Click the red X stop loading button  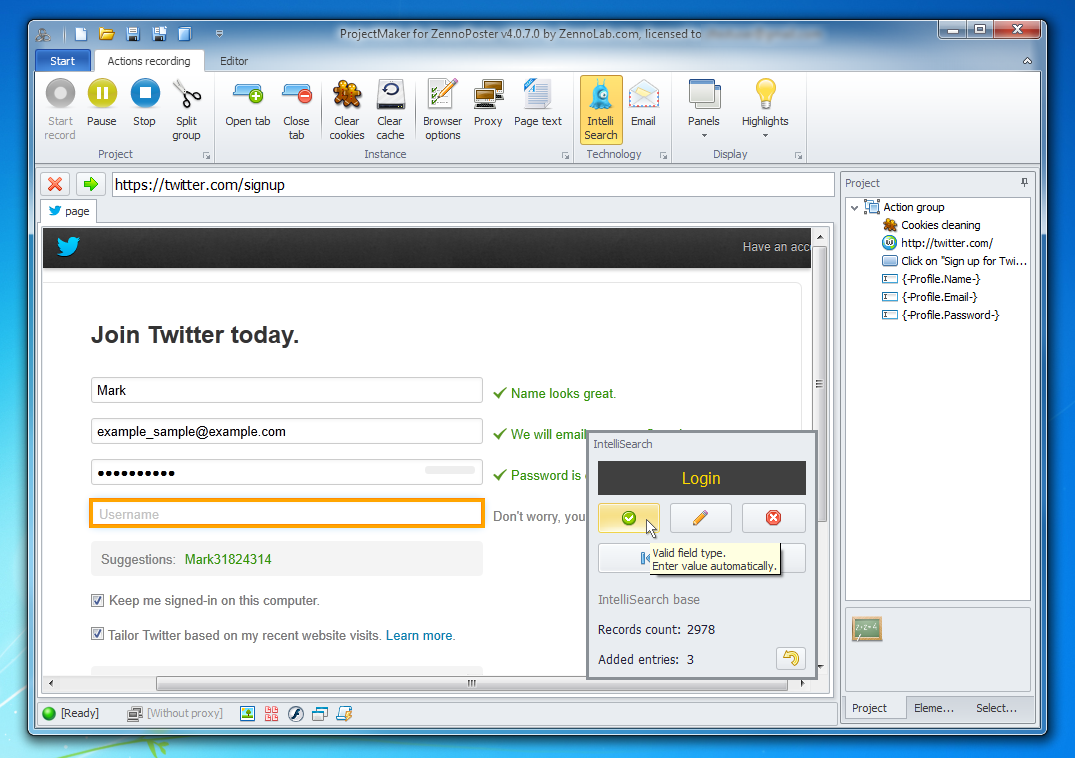pos(55,184)
